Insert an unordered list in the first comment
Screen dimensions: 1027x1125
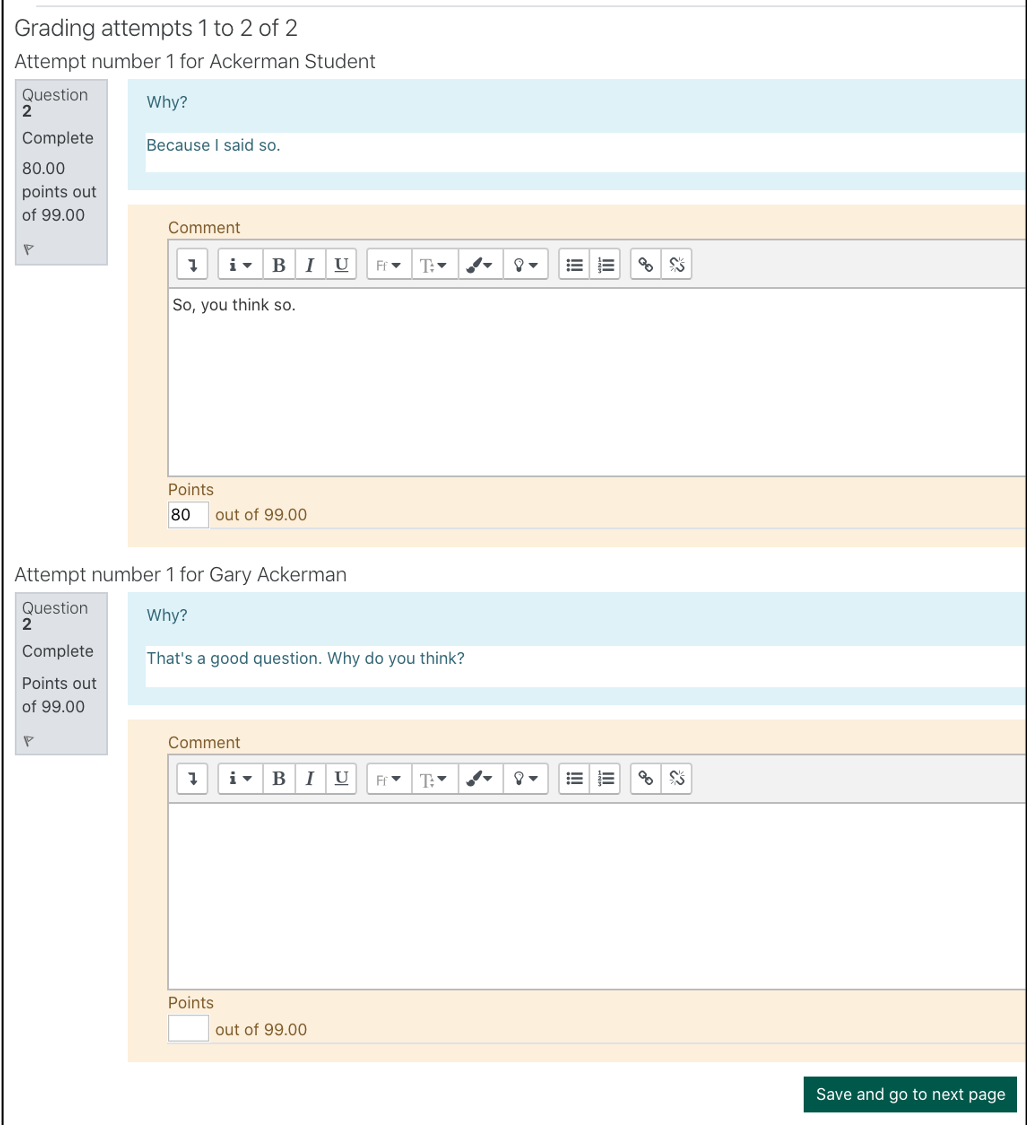tap(573, 264)
